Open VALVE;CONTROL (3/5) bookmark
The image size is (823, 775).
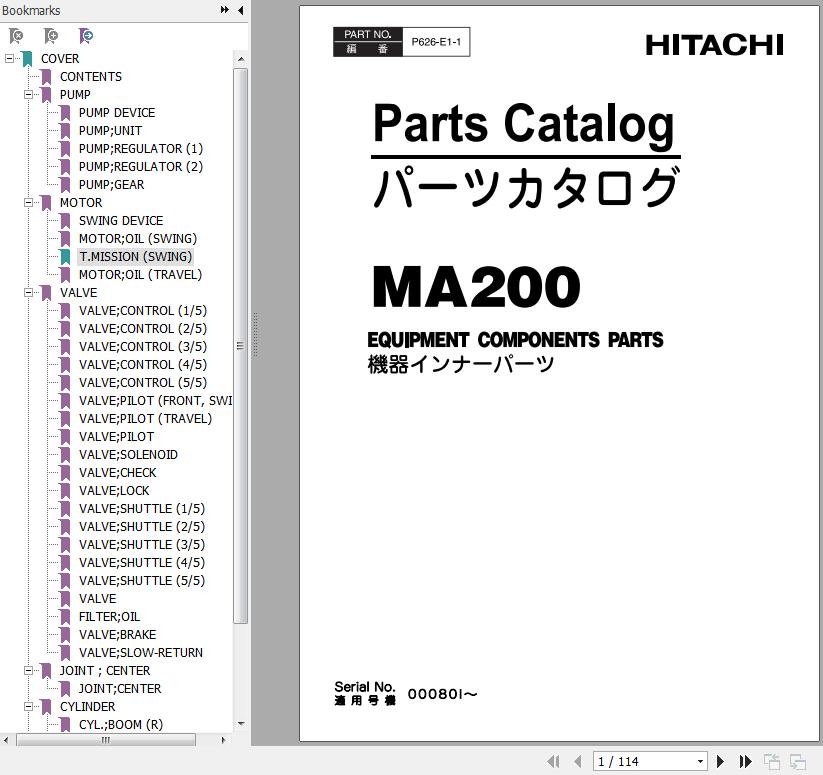point(143,347)
